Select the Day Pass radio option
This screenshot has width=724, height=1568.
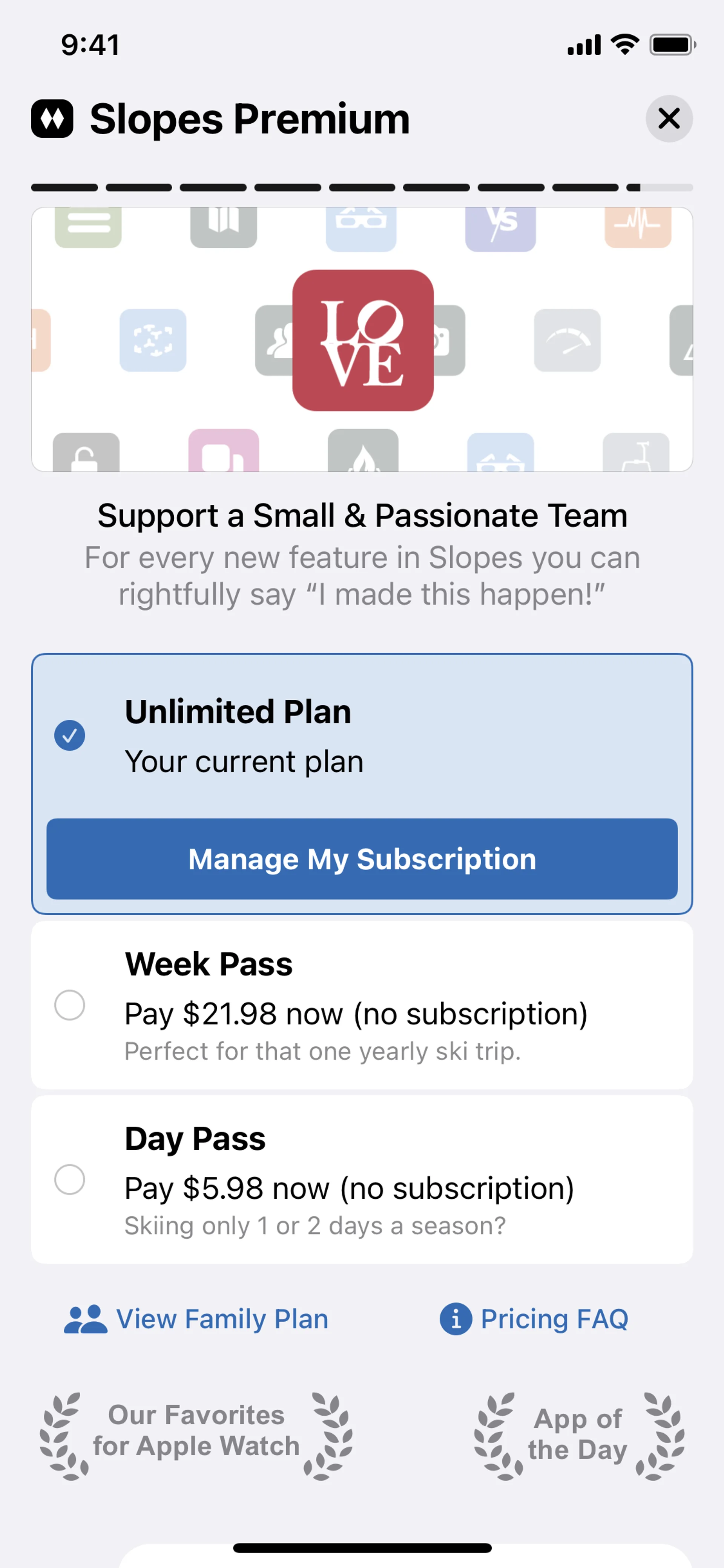(x=70, y=1179)
